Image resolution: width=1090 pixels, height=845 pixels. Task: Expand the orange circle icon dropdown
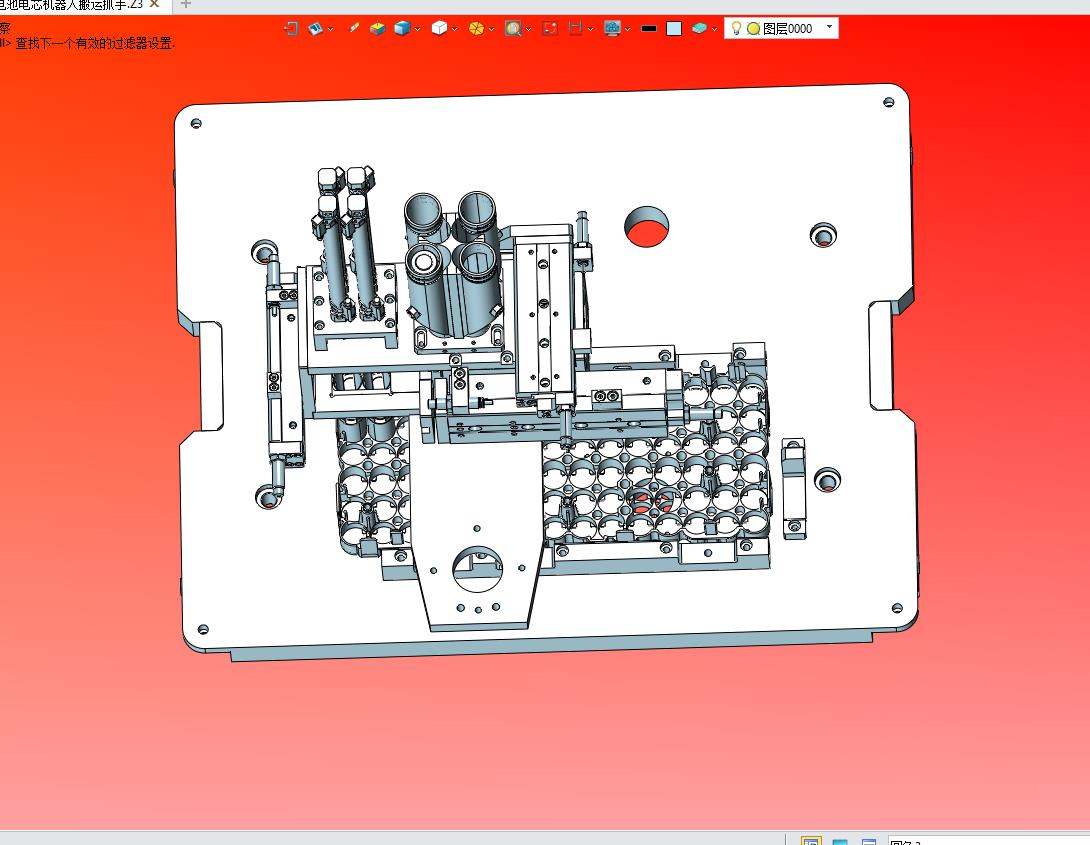(491, 29)
